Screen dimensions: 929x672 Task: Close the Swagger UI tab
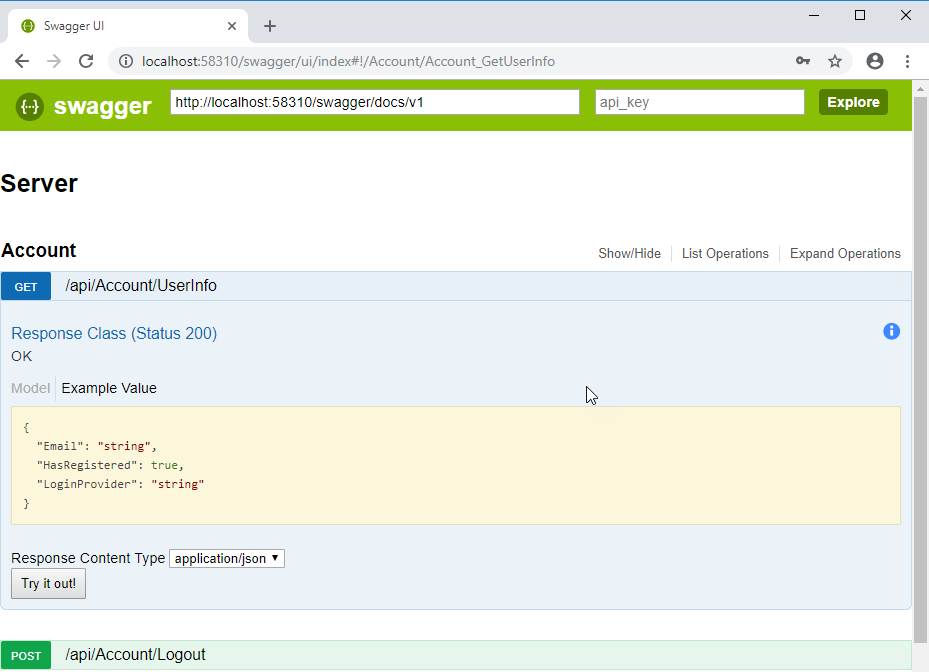tap(232, 26)
